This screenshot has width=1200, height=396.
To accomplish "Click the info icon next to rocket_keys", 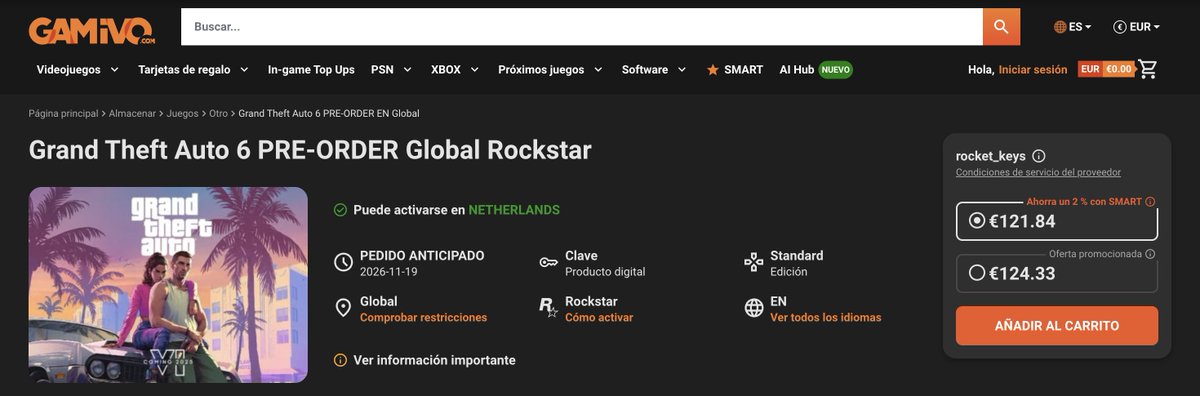I will (1038, 156).
